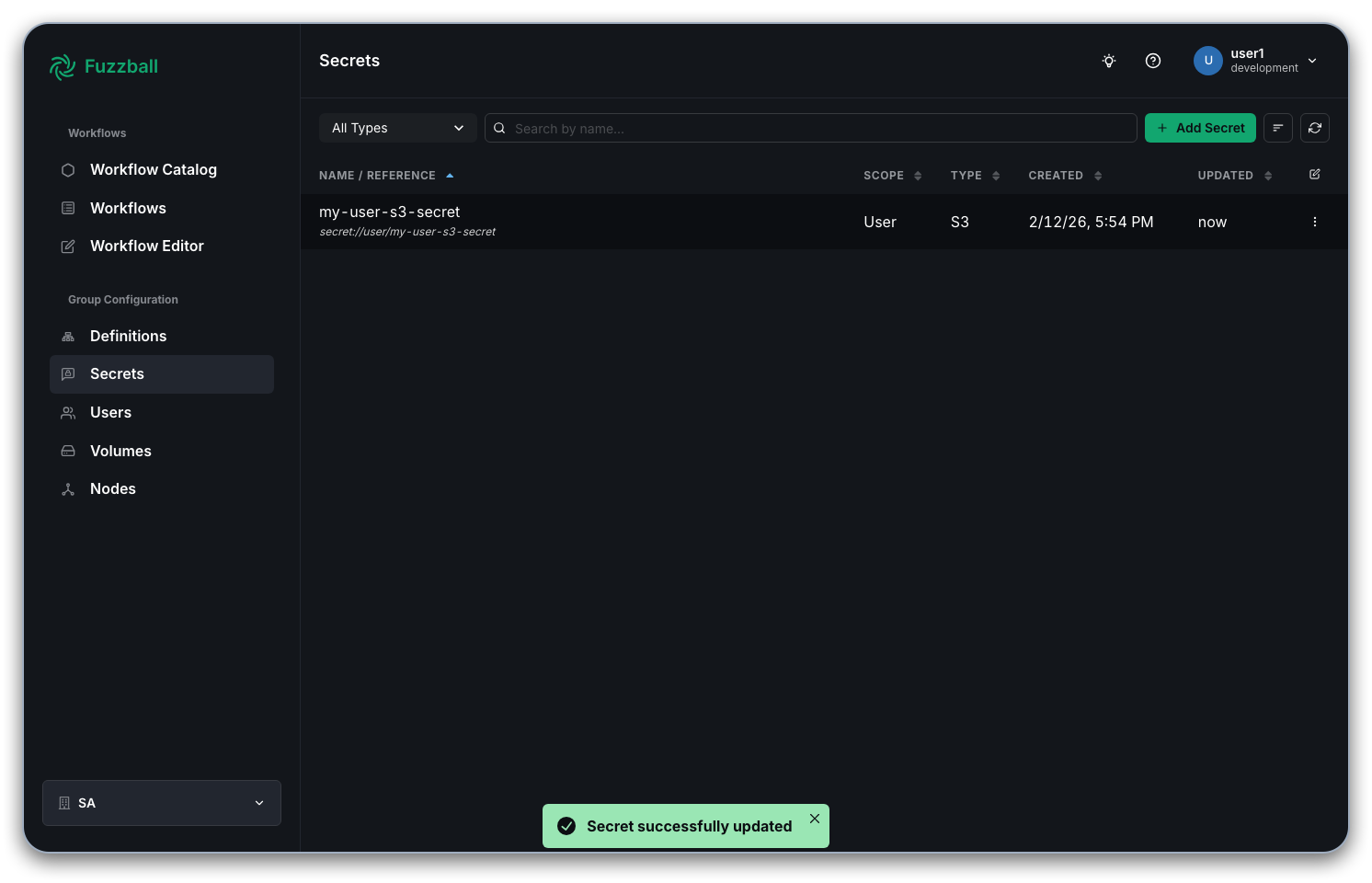Expand the All Types filter dropdown
Image resolution: width=1372 pixels, height=883 pixels.
(x=397, y=128)
